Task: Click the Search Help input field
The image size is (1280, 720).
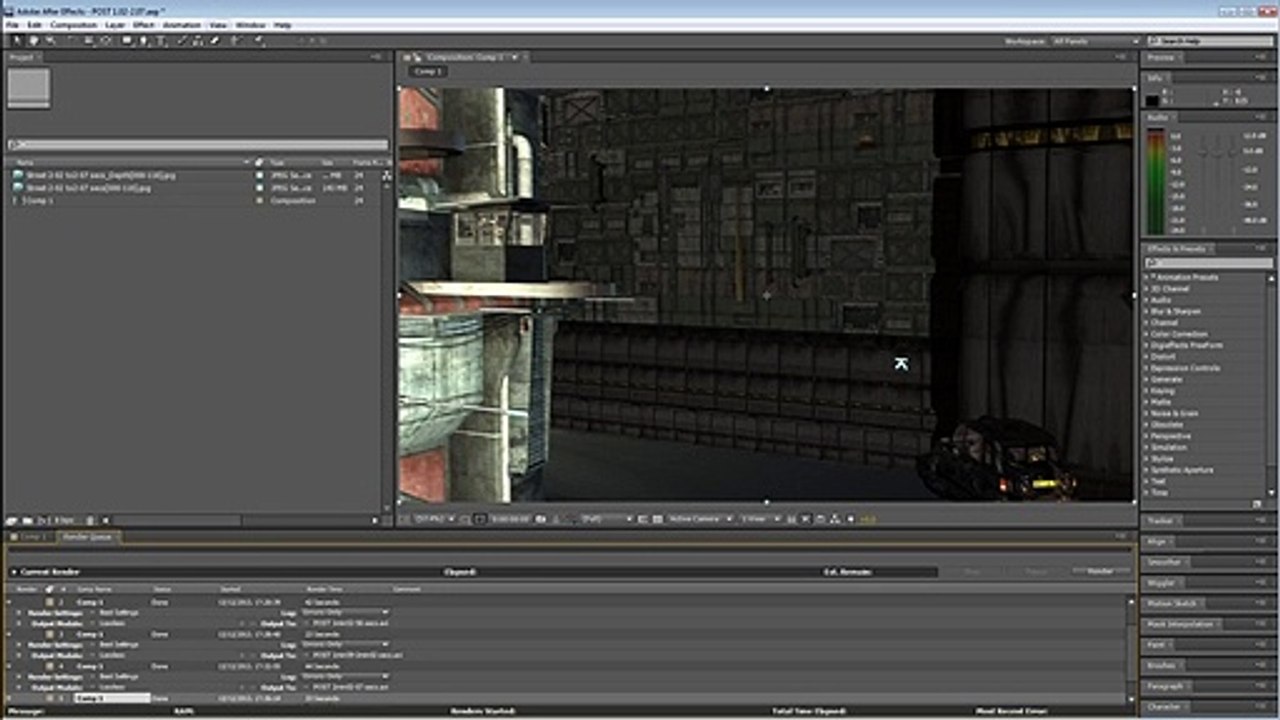Action: click(x=1208, y=41)
